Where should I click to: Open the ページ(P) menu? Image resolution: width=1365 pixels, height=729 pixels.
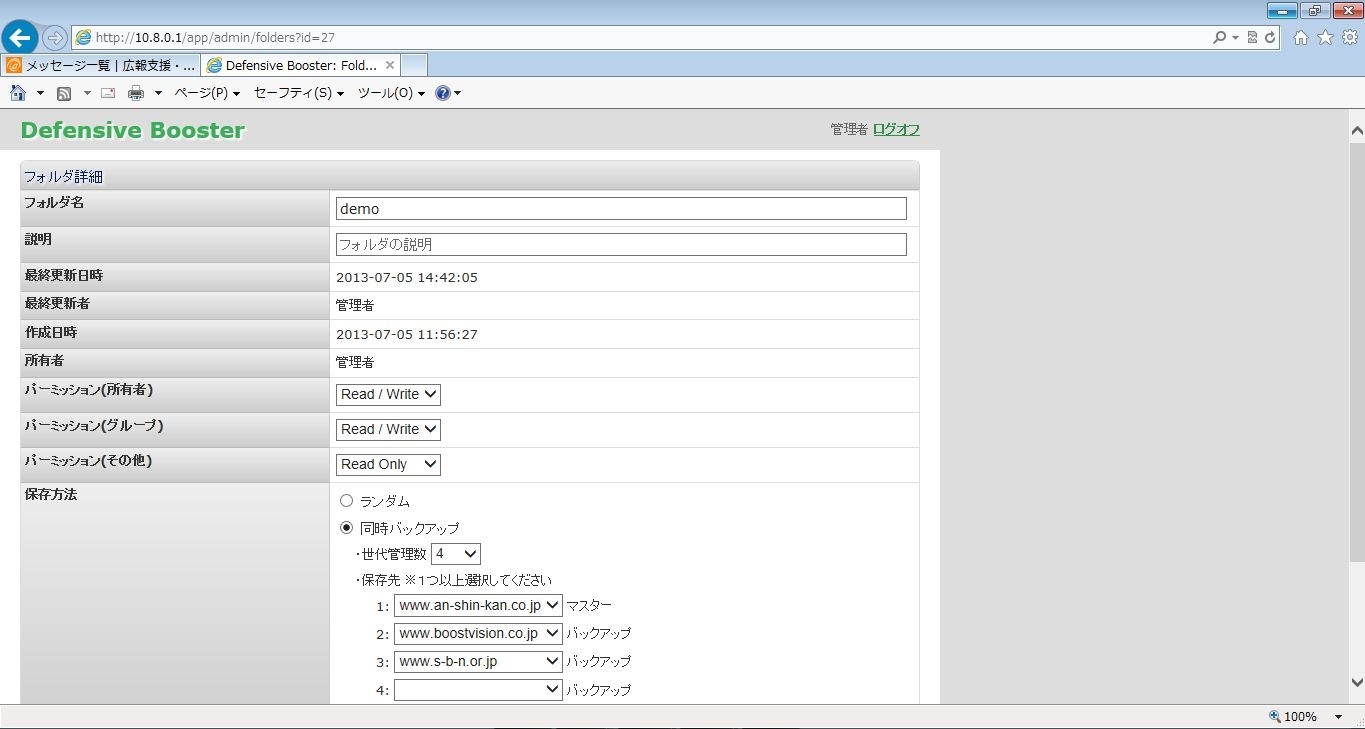[x=207, y=93]
